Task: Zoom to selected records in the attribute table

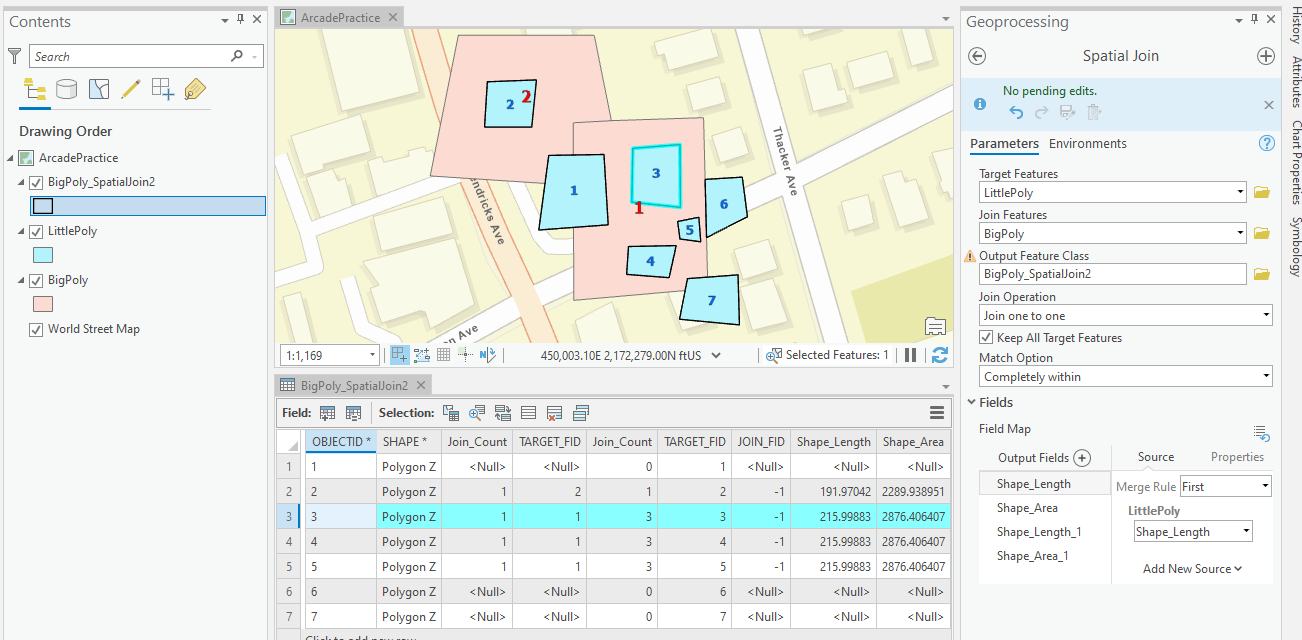Action: click(477, 412)
